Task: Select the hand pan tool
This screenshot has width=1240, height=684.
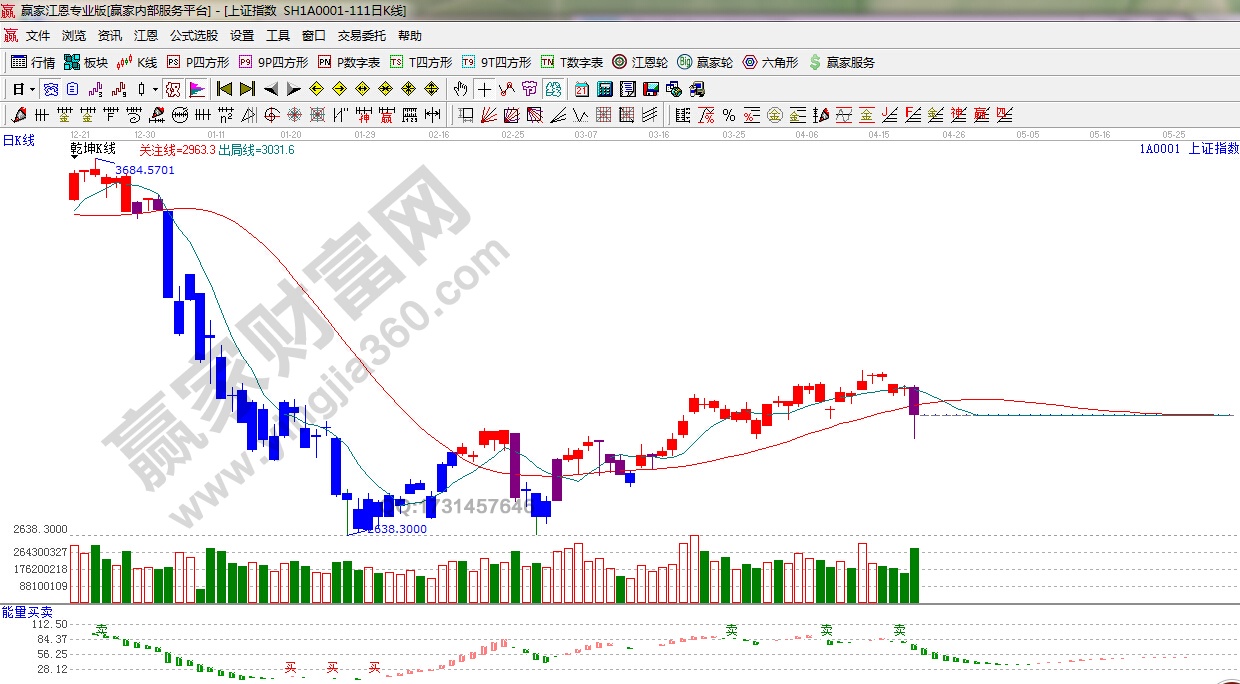Action: (461, 89)
